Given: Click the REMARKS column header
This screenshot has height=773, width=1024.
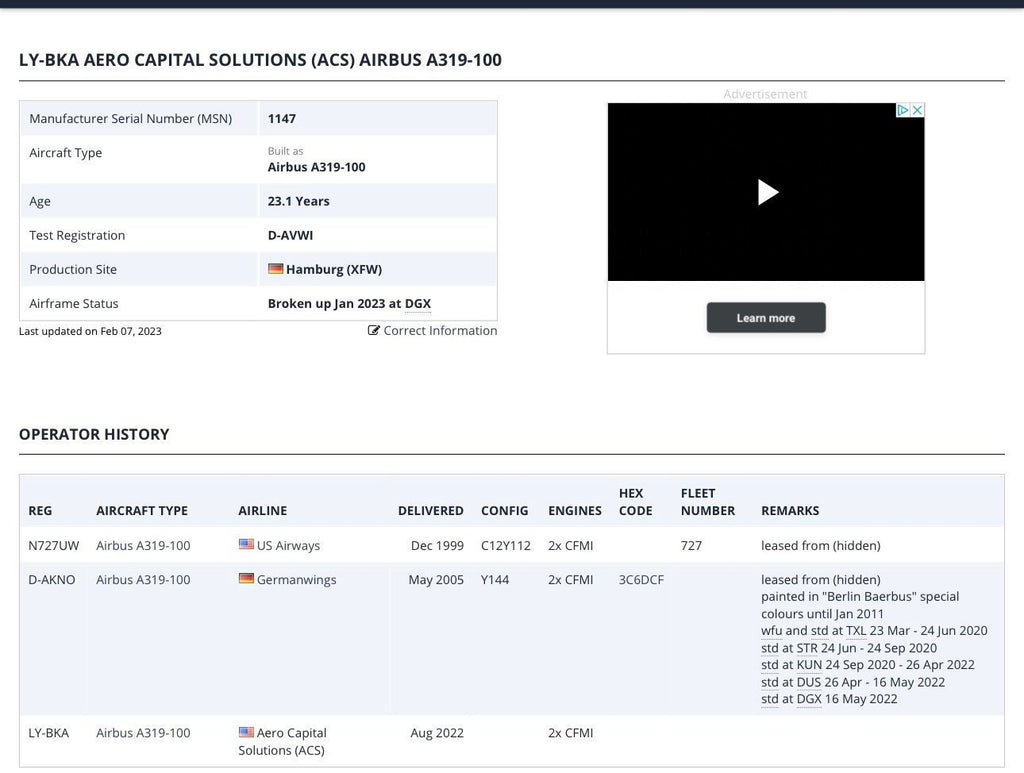Looking at the screenshot, I should click(x=790, y=511).
